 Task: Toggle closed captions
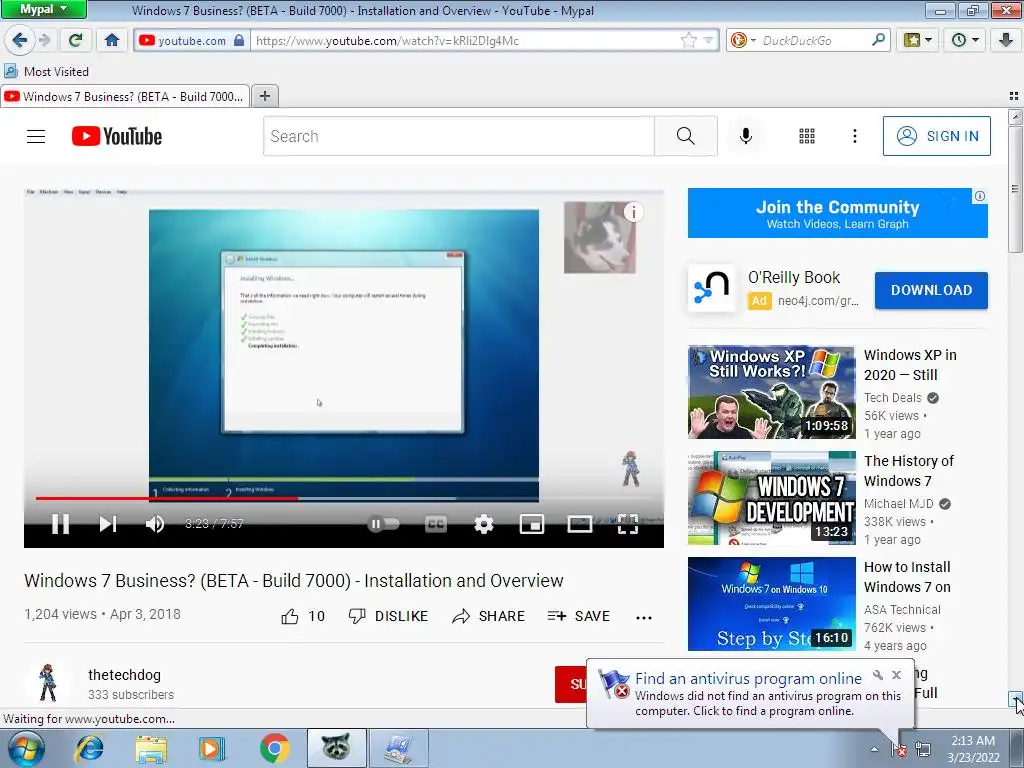tap(436, 524)
